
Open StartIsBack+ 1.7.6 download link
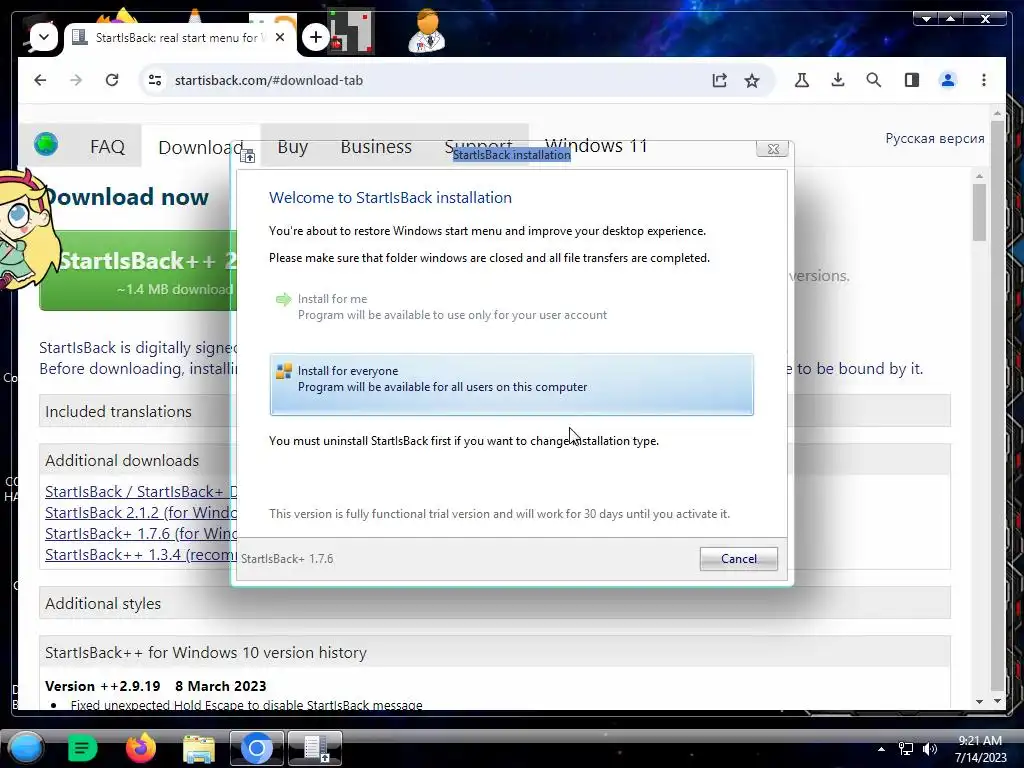point(140,534)
